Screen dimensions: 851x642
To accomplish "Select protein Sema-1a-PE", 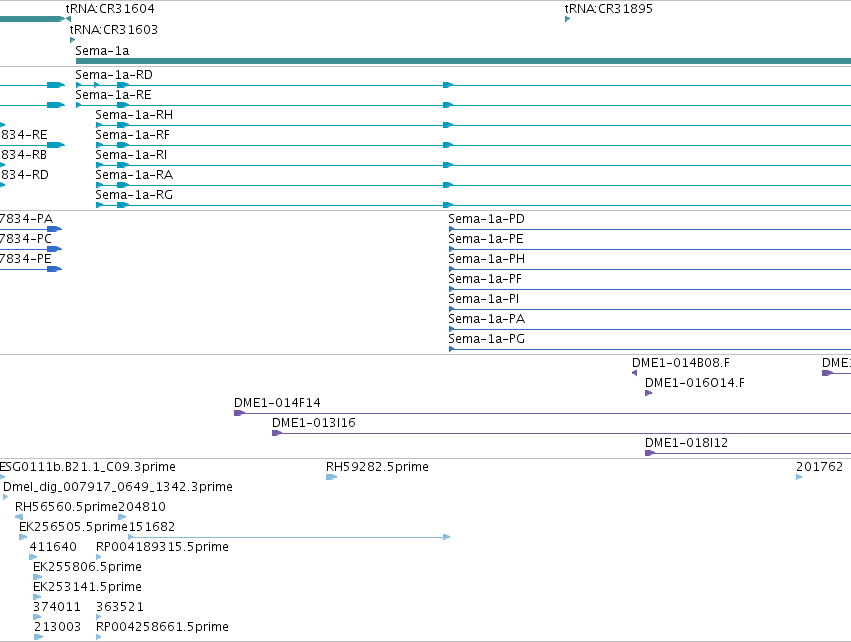I will coord(486,239).
